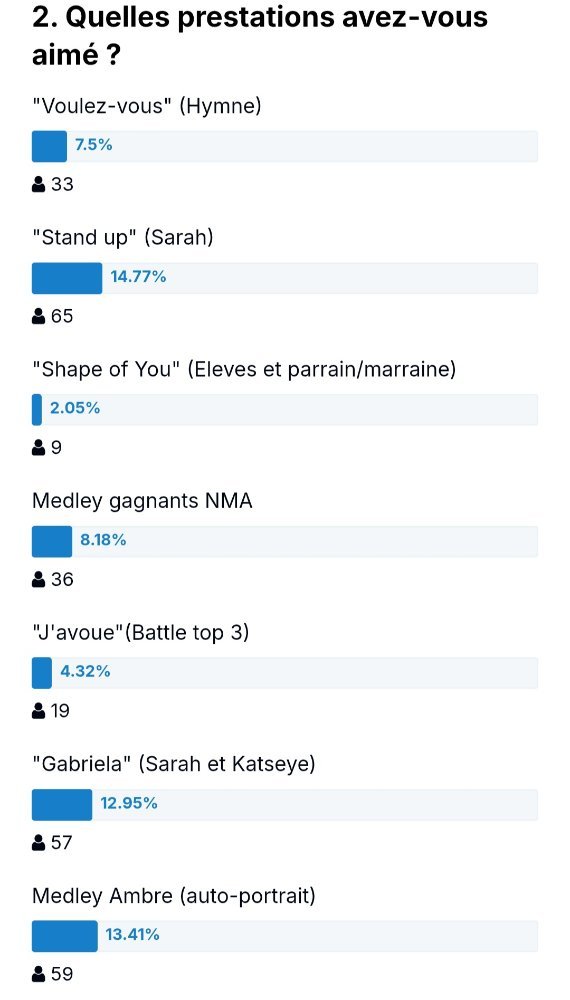Select "Gabriela" (Sarah et Katseye) label
Viewport: 570px width, 1000px height.
pos(173,765)
